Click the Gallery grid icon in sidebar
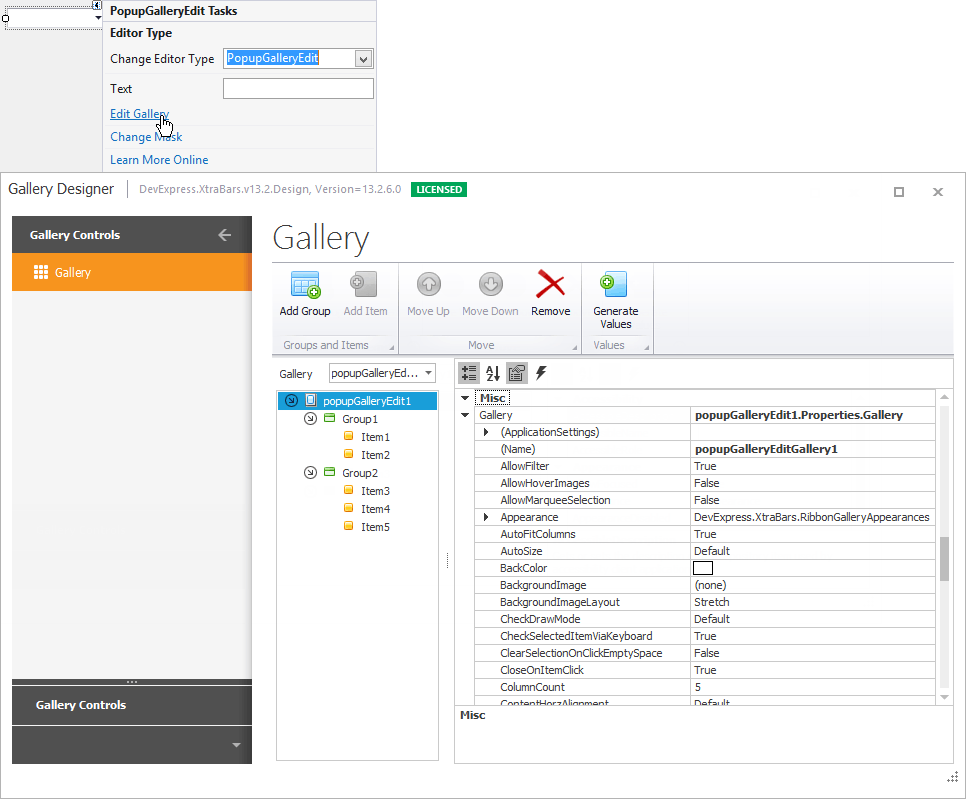 pyautogui.click(x=41, y=272)
